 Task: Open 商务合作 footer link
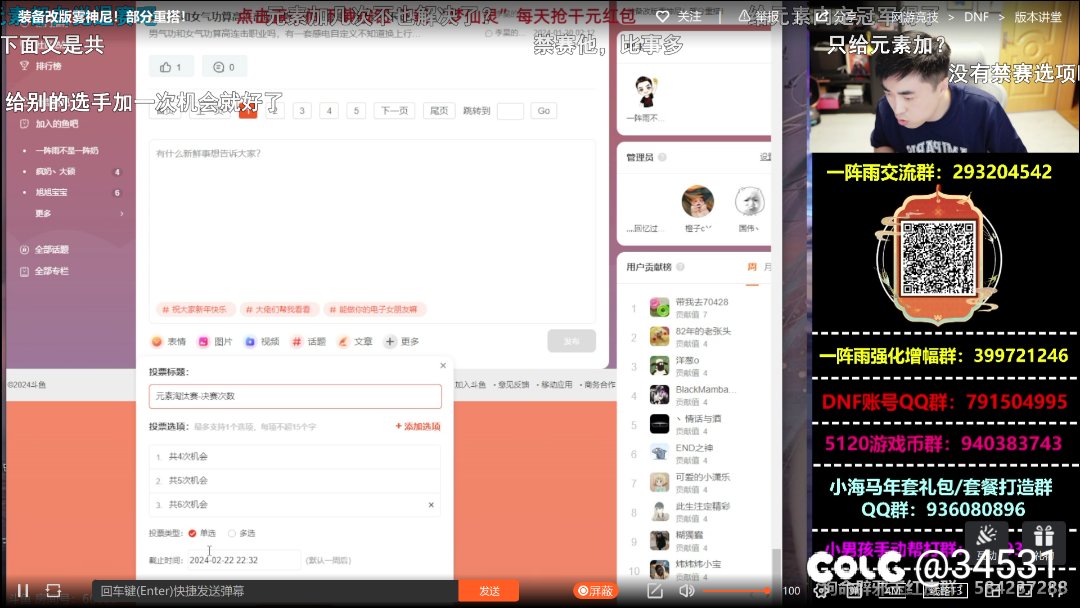click(x=599, y=385)
